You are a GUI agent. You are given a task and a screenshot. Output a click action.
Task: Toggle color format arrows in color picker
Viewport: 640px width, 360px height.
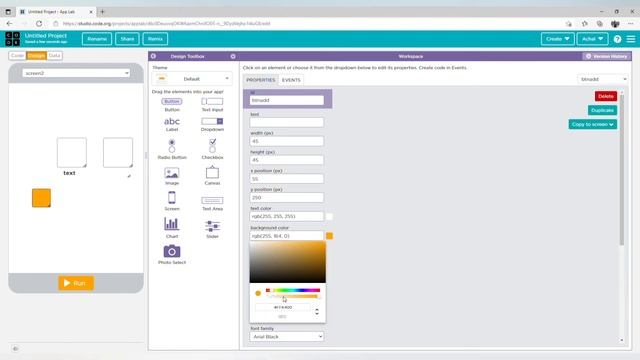317,311
